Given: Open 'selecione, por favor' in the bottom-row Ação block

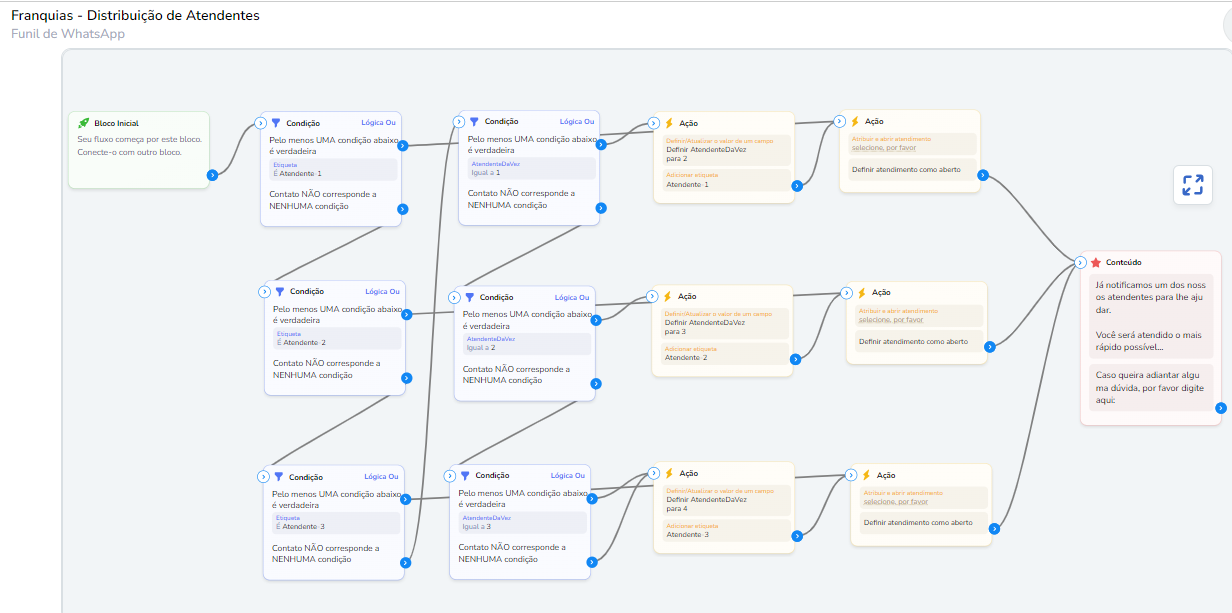Looking at the screenshot, I should click(x=895, y=502).
